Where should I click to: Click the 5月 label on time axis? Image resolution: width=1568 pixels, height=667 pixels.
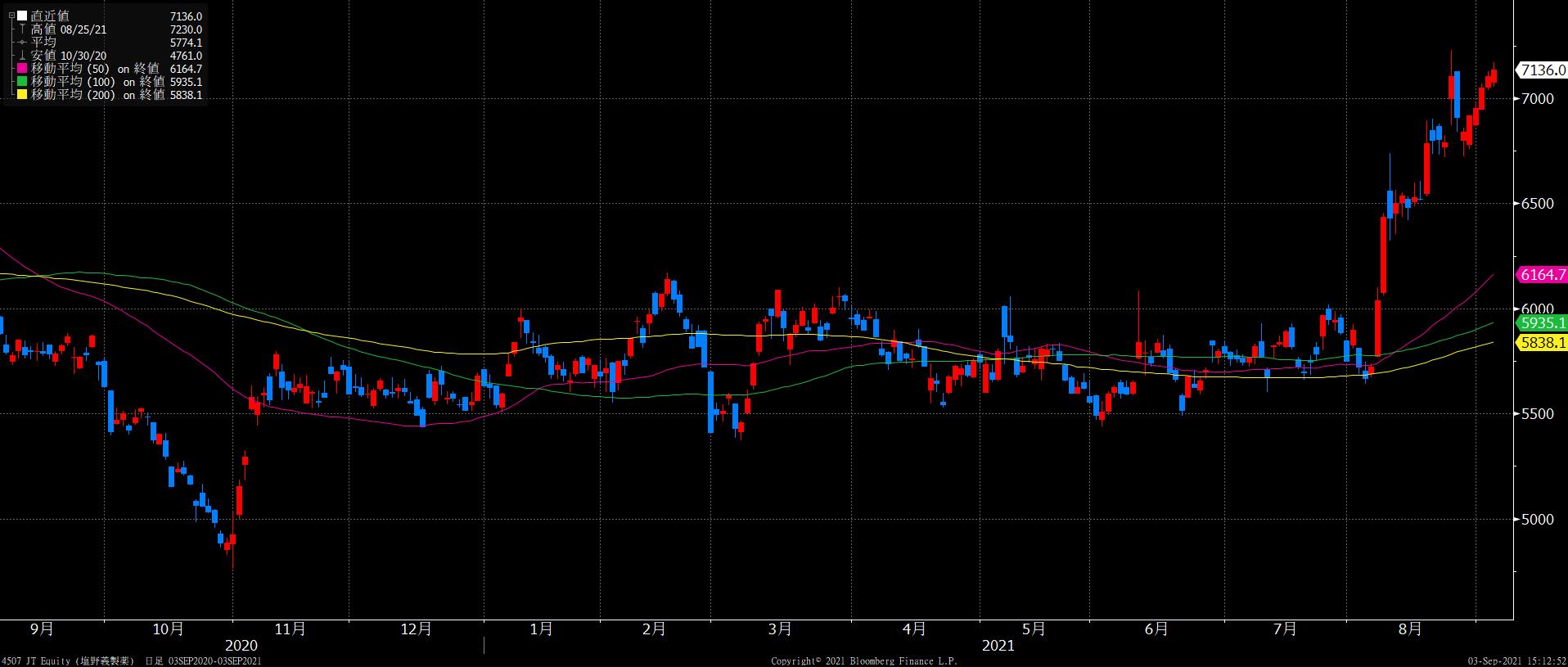point(1034,629)
